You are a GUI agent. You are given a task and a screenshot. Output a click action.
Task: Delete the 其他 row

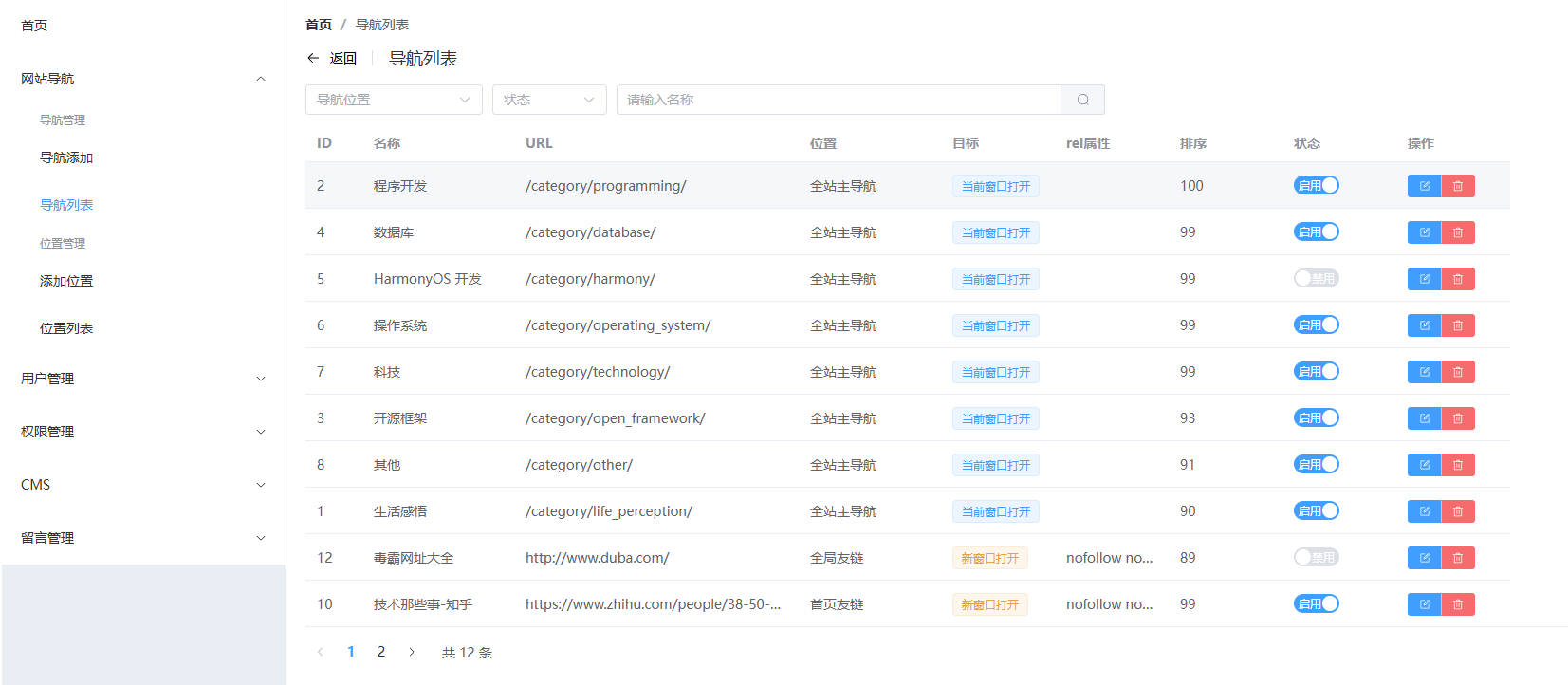pos(1458,465)
